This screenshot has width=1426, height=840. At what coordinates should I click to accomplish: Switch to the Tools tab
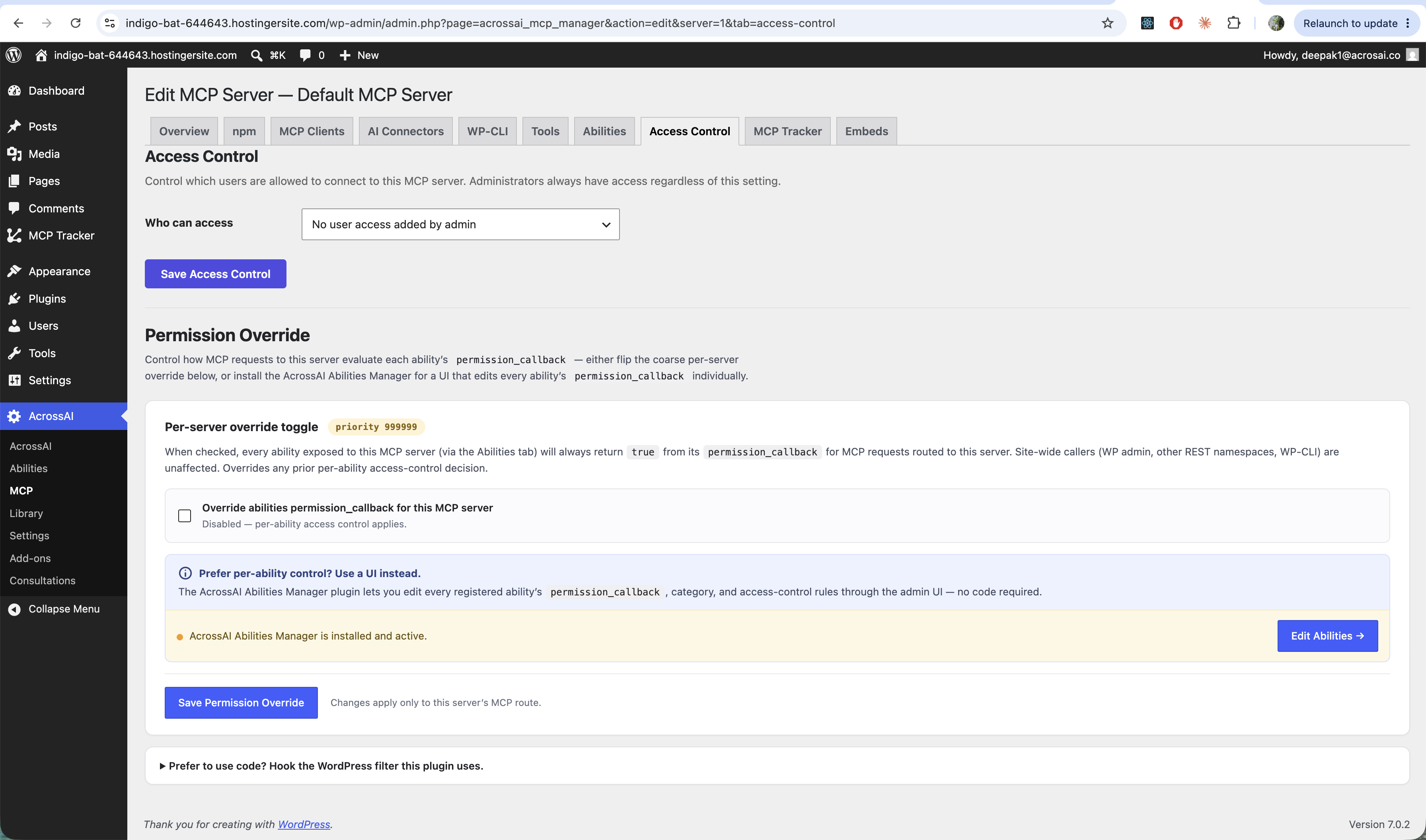(x=545, y=131)
